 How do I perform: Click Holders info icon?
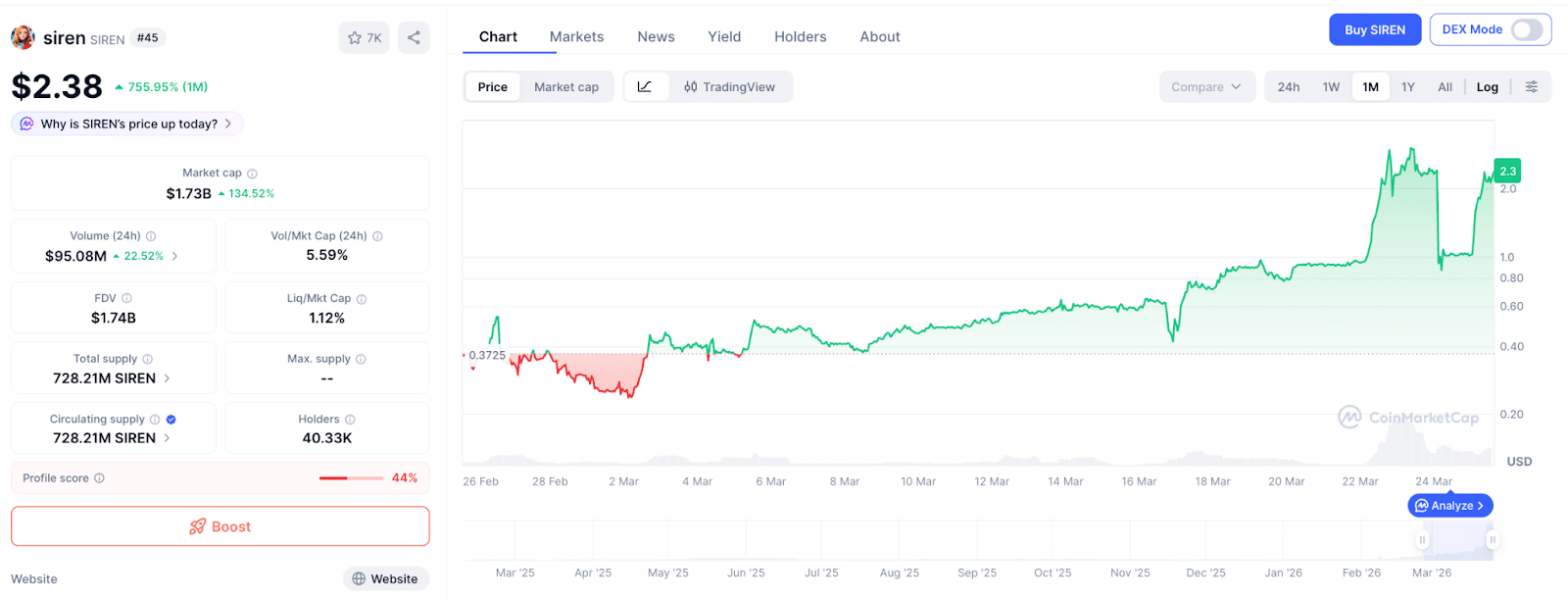coord(350,420)
